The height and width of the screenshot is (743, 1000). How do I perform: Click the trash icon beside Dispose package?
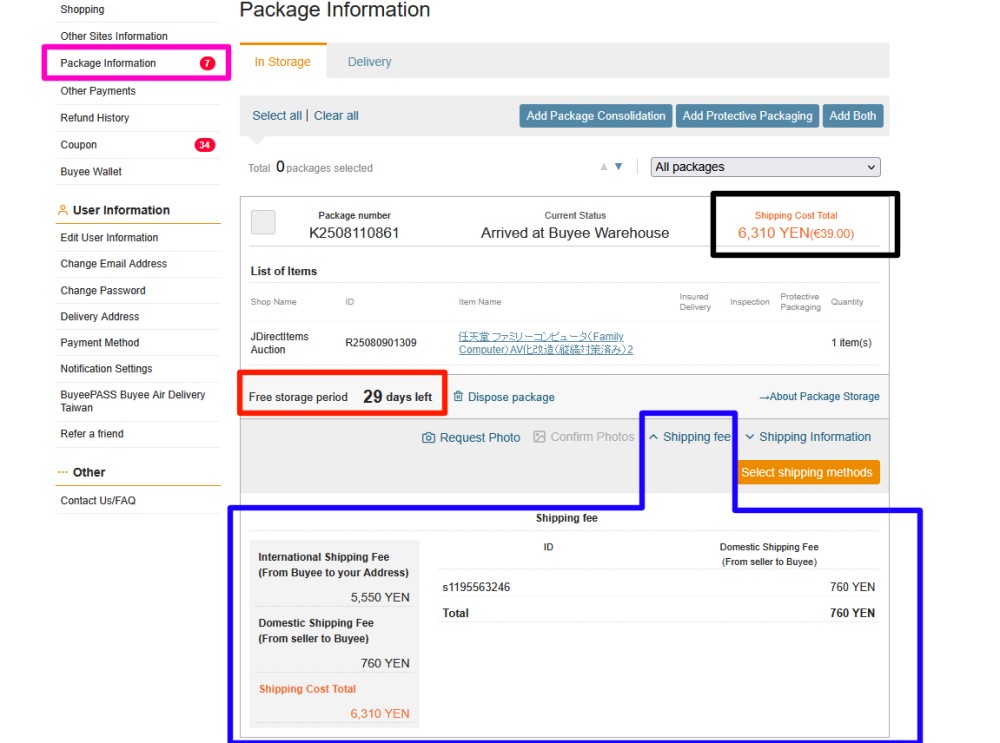[x=458, y=396]
